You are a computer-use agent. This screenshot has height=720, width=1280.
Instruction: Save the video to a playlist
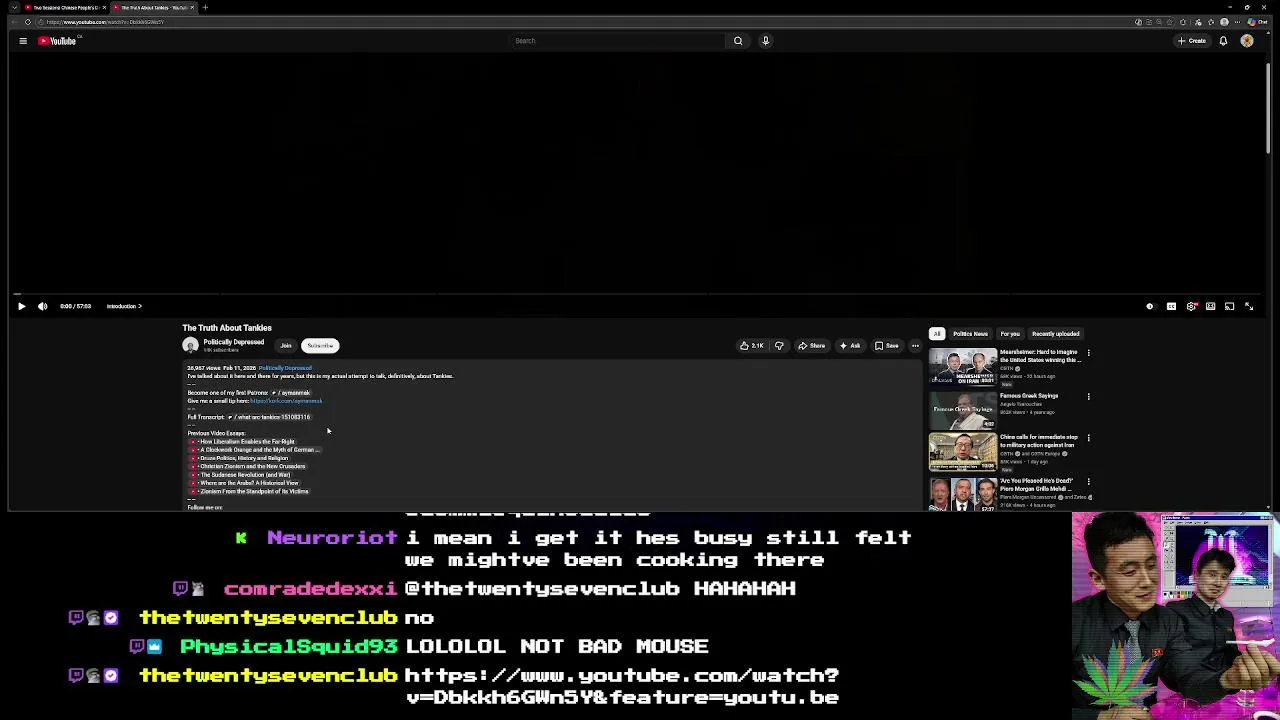click(887, 346)
